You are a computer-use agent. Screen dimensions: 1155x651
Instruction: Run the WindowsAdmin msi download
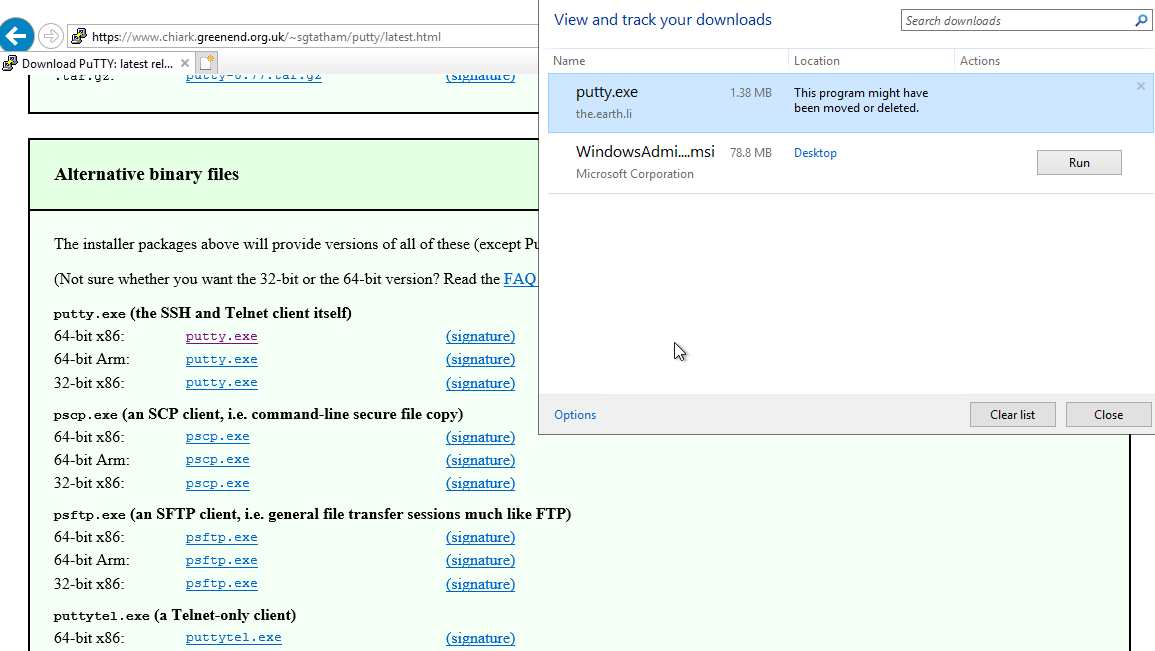pyautogui.click(x=1078, y=163)
